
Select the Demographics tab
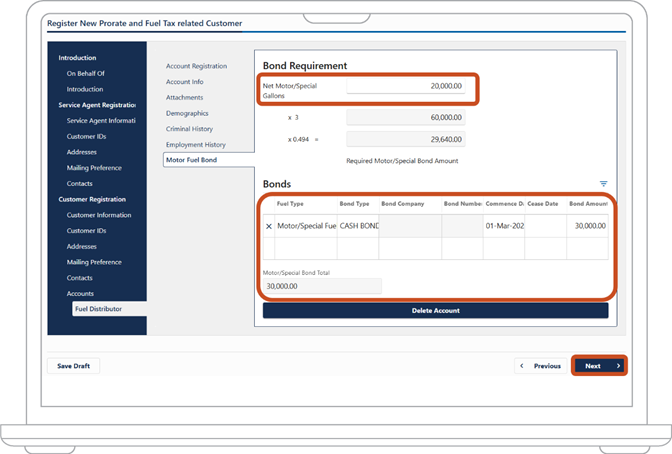coord(187,113)
